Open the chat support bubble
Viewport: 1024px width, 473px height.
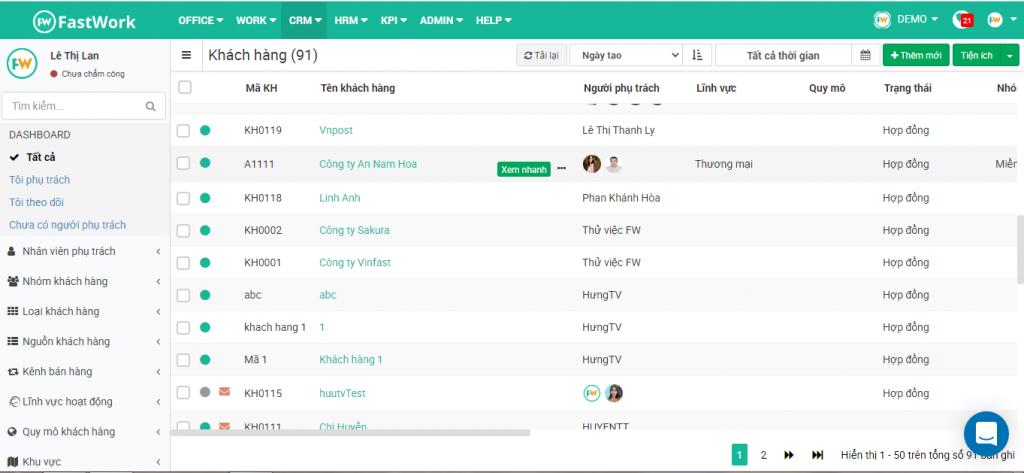pyautogui.click(x=986, y=433)
